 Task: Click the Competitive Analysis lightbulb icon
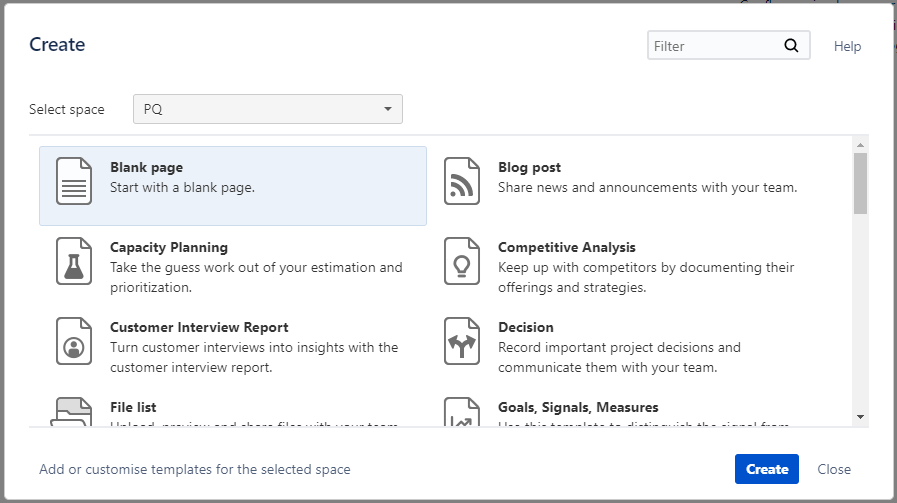(462, 261)
